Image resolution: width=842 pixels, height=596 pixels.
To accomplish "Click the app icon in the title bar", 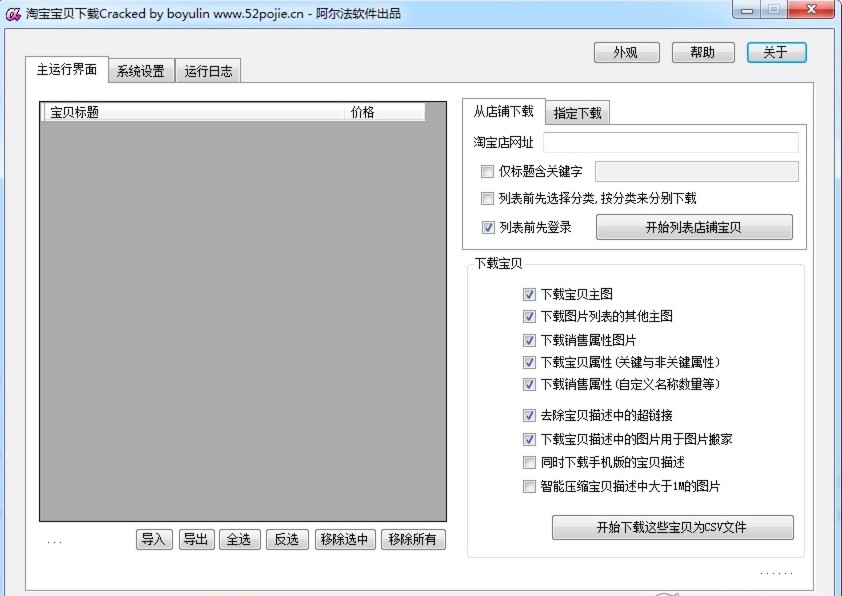I will [x=13, y=13].
